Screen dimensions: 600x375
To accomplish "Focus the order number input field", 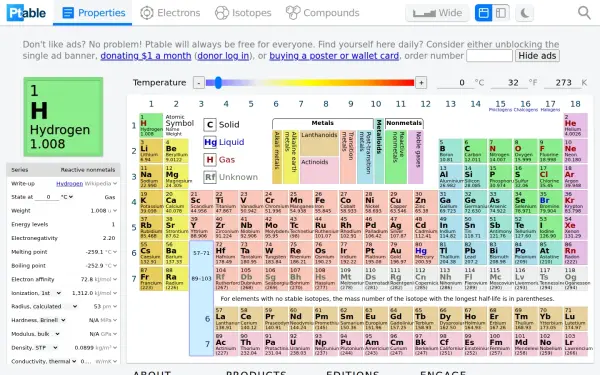I will point(489,56).
